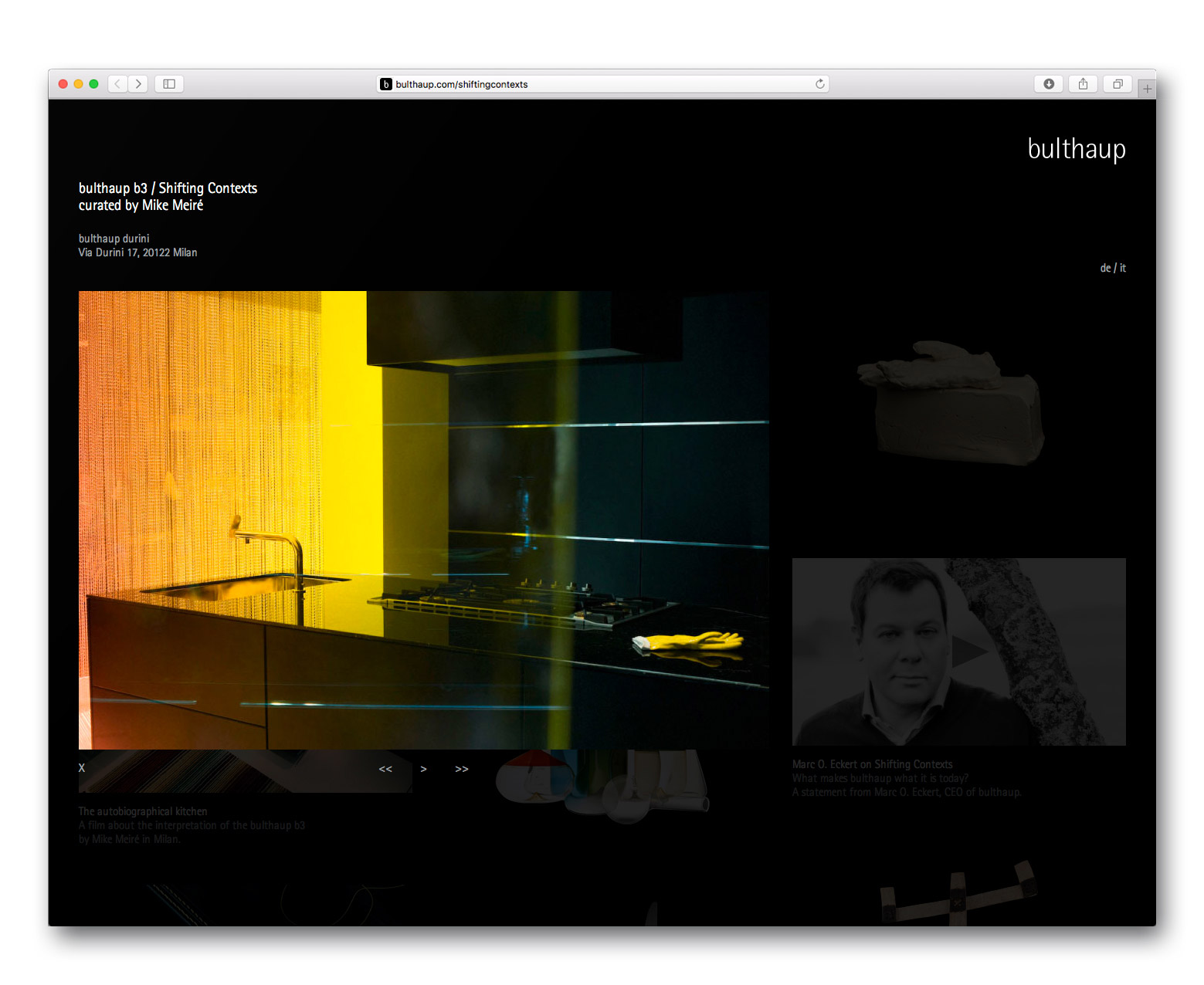
Task: Click the wooden object image at the bottom right
Action: (958, 894)
